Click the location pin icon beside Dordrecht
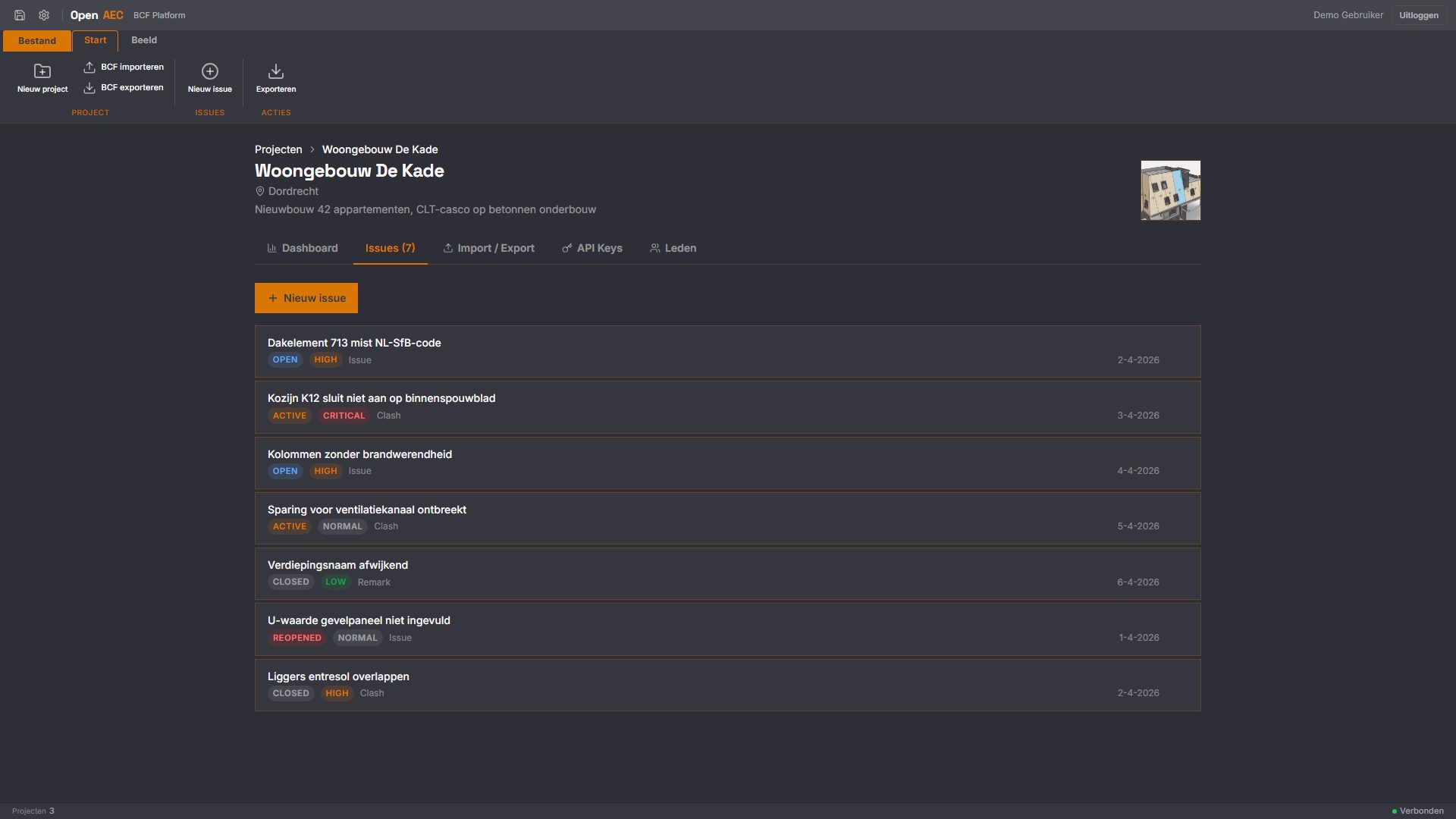Screen dimensions: 1456x819 [259, 192]
